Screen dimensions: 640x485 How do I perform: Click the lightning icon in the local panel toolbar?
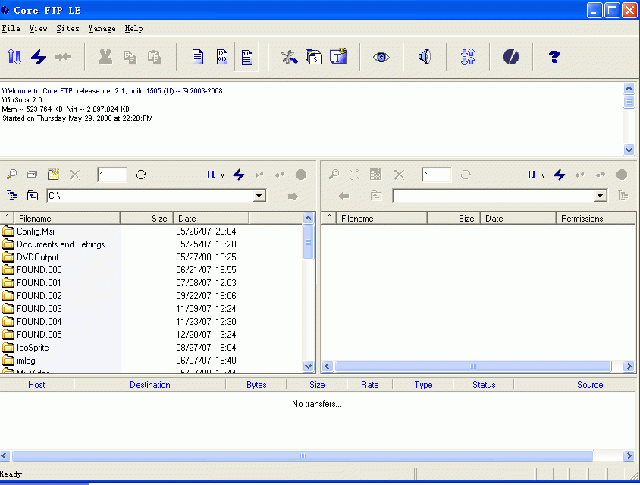point(239,175)
